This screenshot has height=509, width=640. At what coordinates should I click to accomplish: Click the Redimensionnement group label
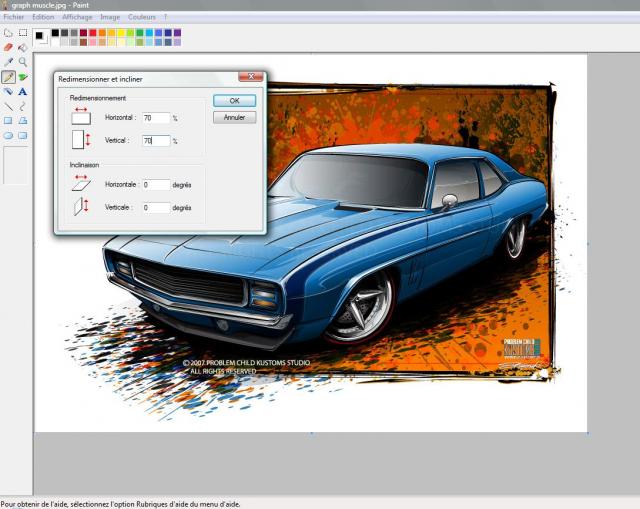(x=98, y=98)
